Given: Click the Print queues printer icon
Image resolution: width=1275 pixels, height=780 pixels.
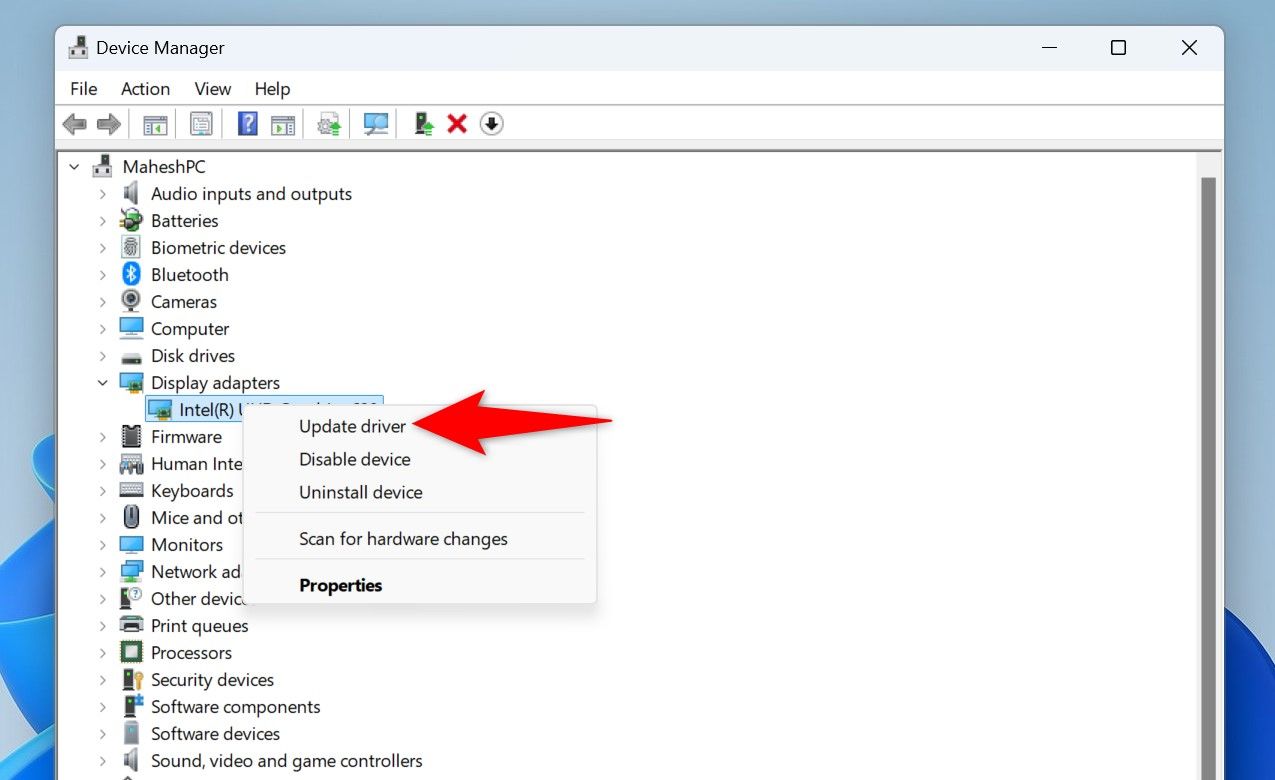Looking at the screenshot, I should click(131, 625).
